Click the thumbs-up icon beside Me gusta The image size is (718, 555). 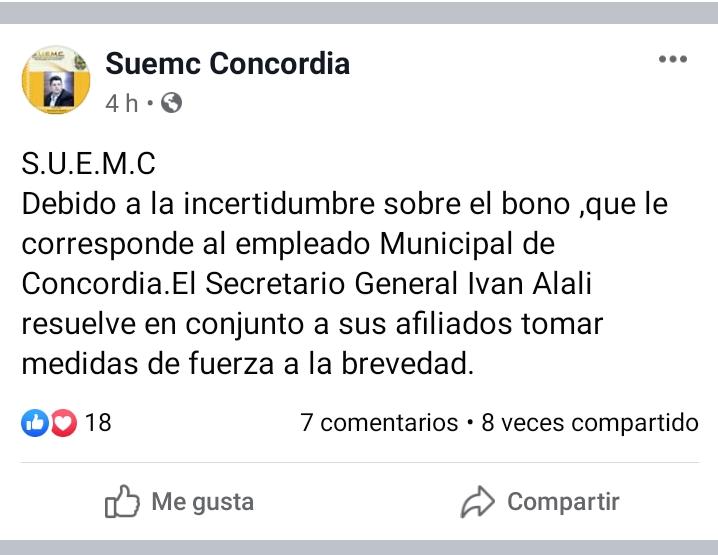tap(121, 502)
